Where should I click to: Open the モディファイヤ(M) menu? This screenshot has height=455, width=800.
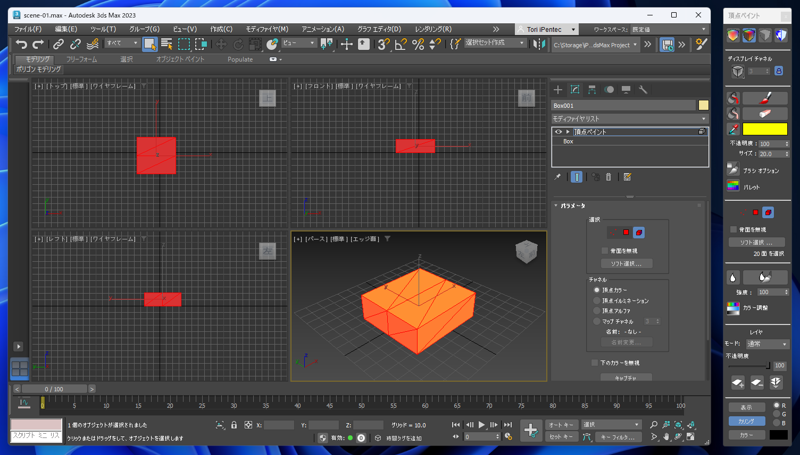267,29
